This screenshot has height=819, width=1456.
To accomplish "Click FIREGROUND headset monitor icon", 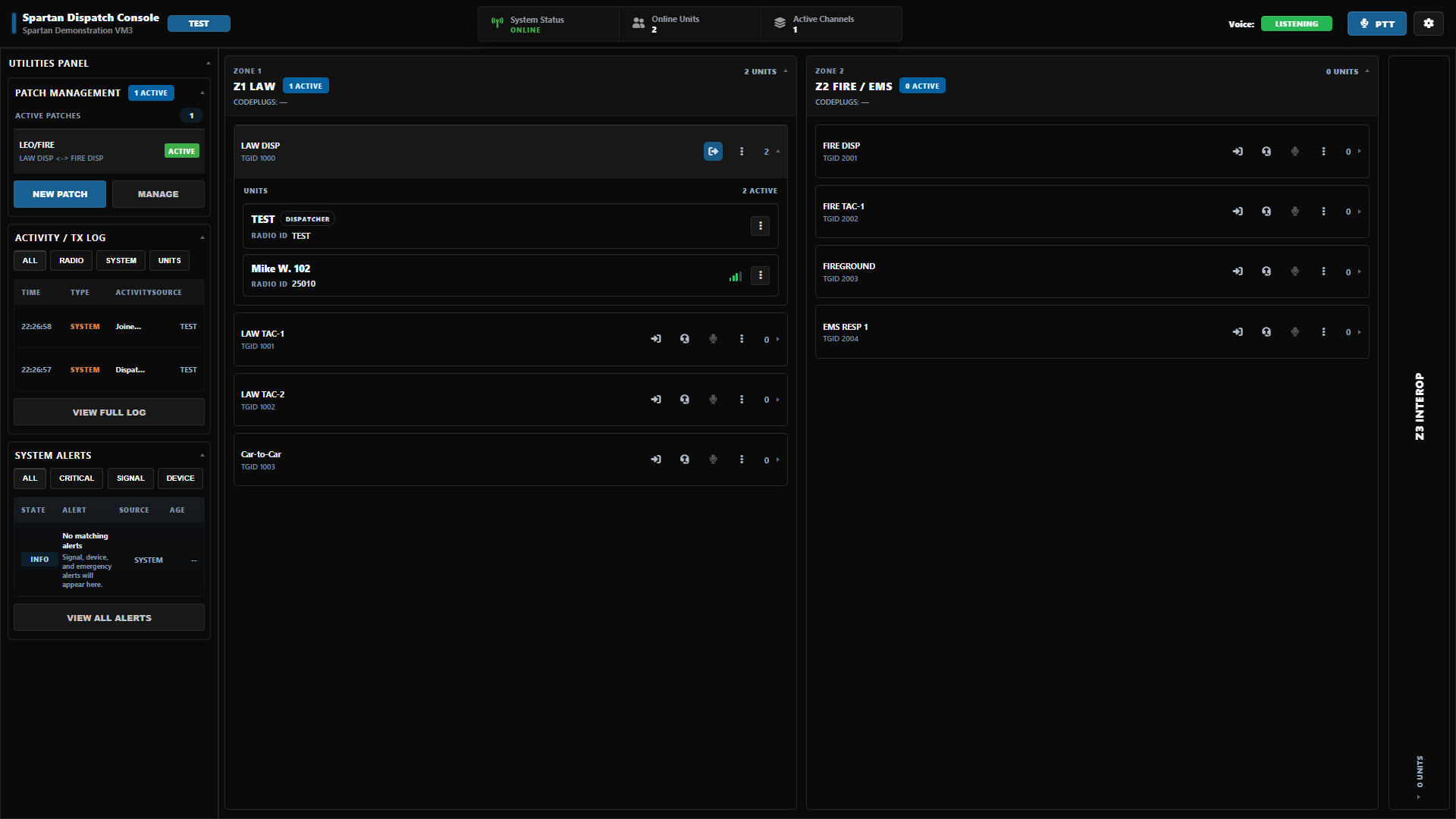I will [1266, 271].
